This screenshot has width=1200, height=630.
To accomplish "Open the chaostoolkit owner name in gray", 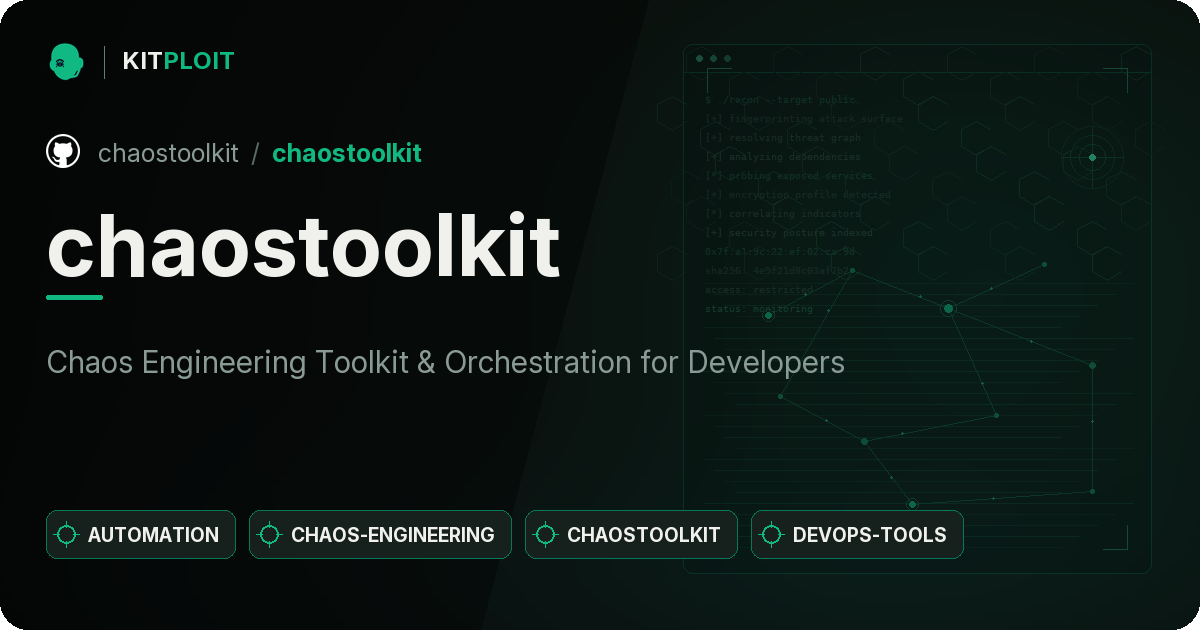I will 168,153.
